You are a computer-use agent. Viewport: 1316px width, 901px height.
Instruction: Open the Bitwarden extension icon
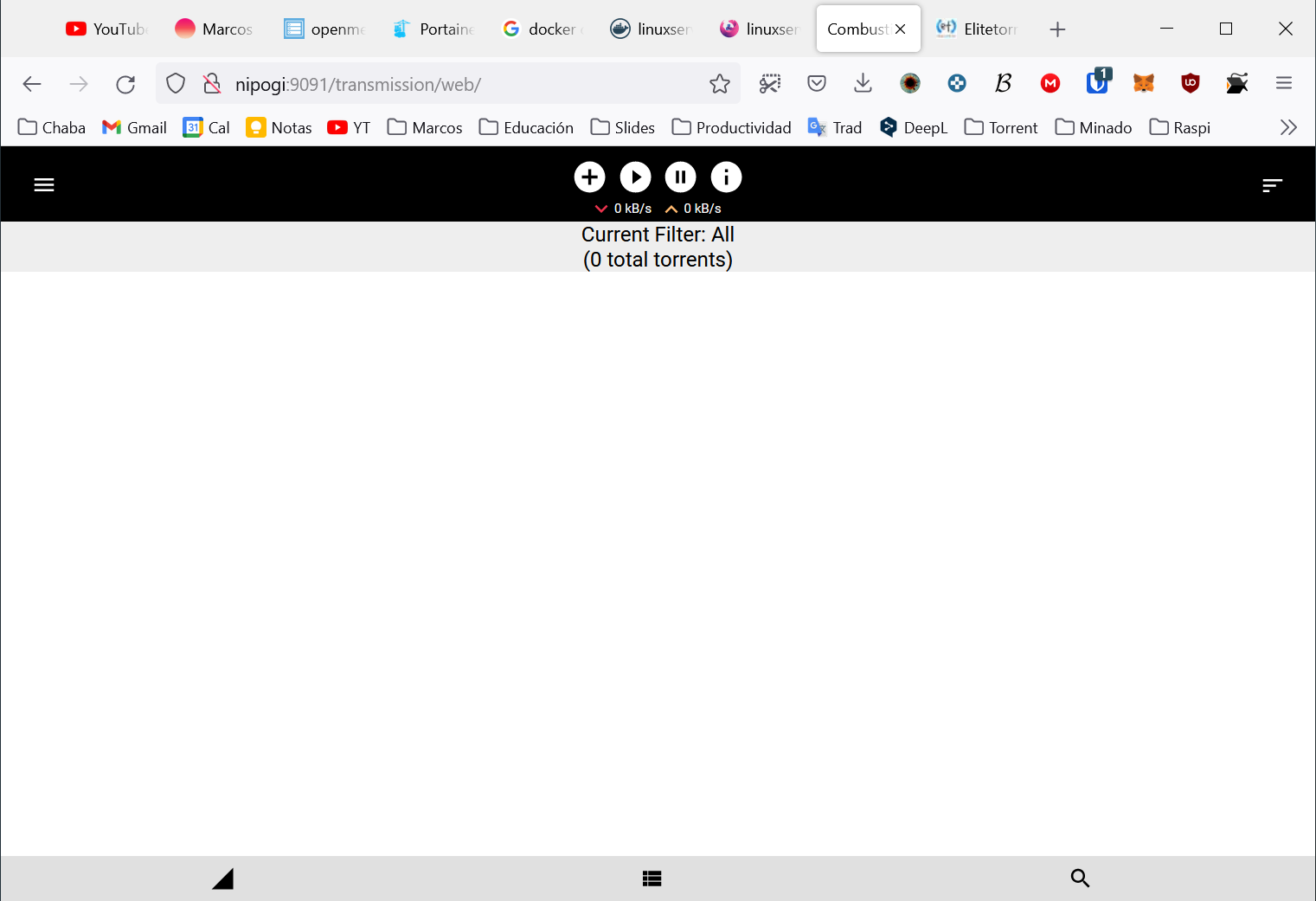1097,83
